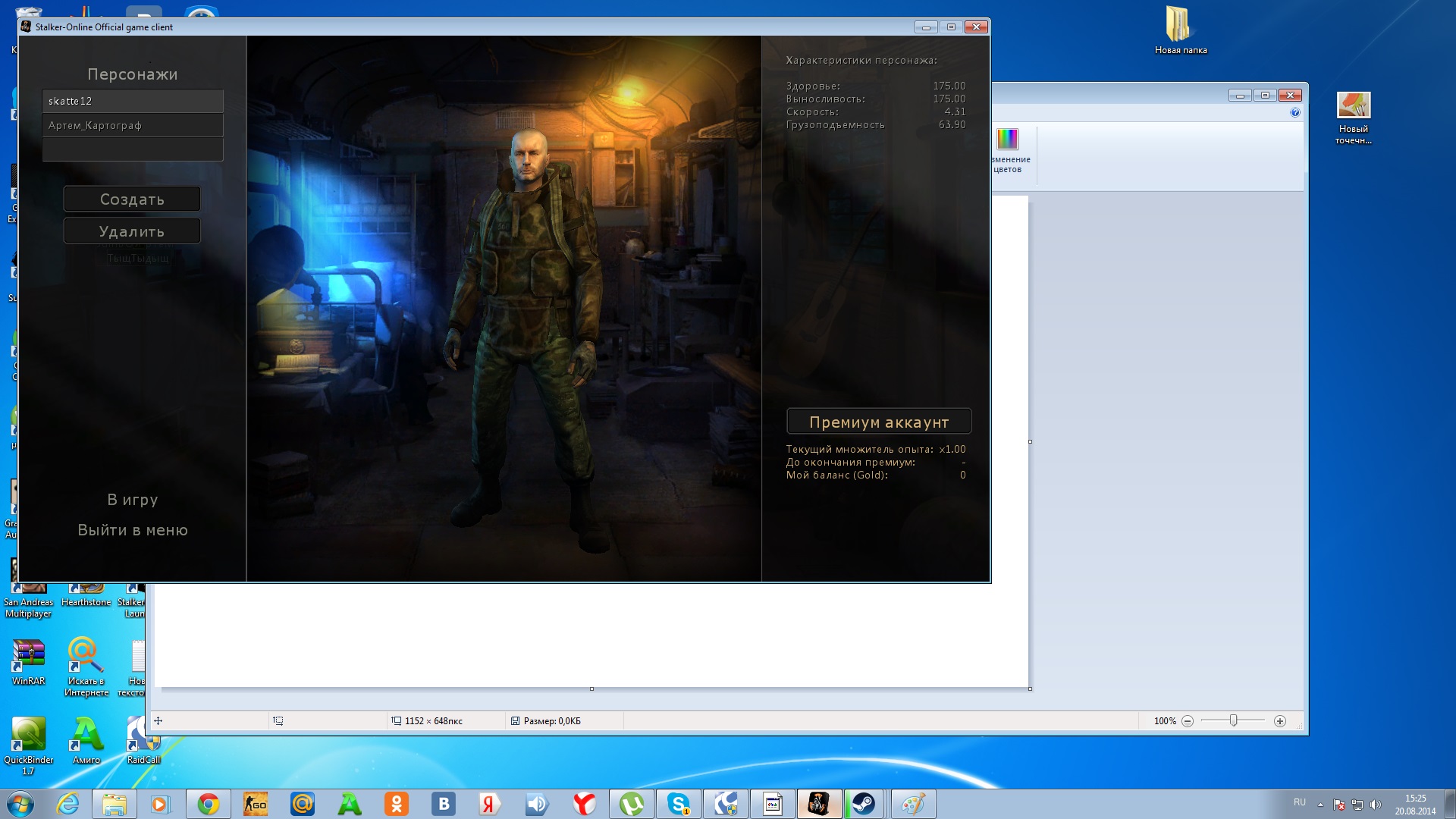Open Windows Media Player in taskbar

(x=160, y=804)
